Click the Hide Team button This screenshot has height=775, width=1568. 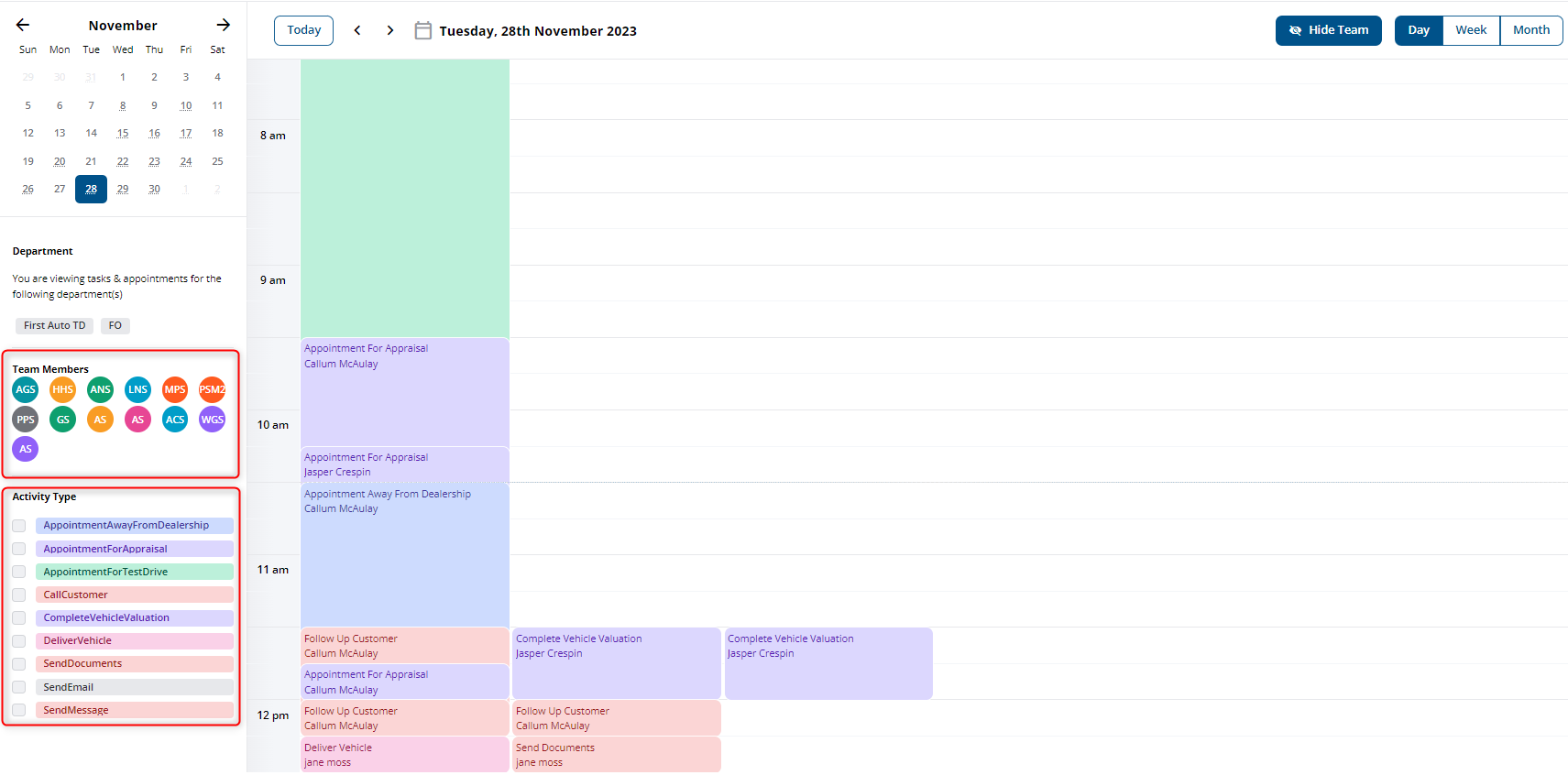pos(1329,30)
